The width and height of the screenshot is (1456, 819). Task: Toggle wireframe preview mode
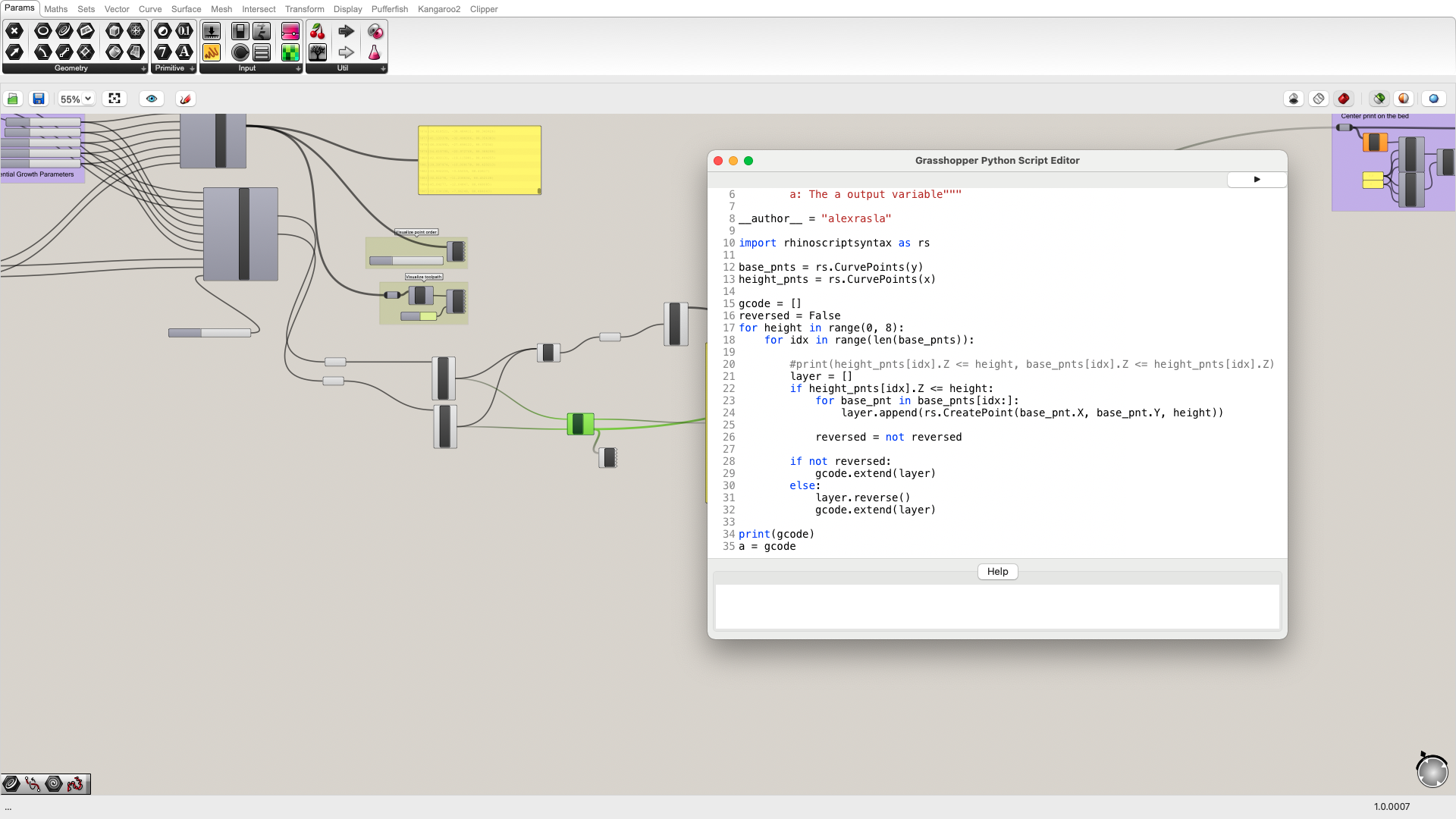click(1319, 99)
